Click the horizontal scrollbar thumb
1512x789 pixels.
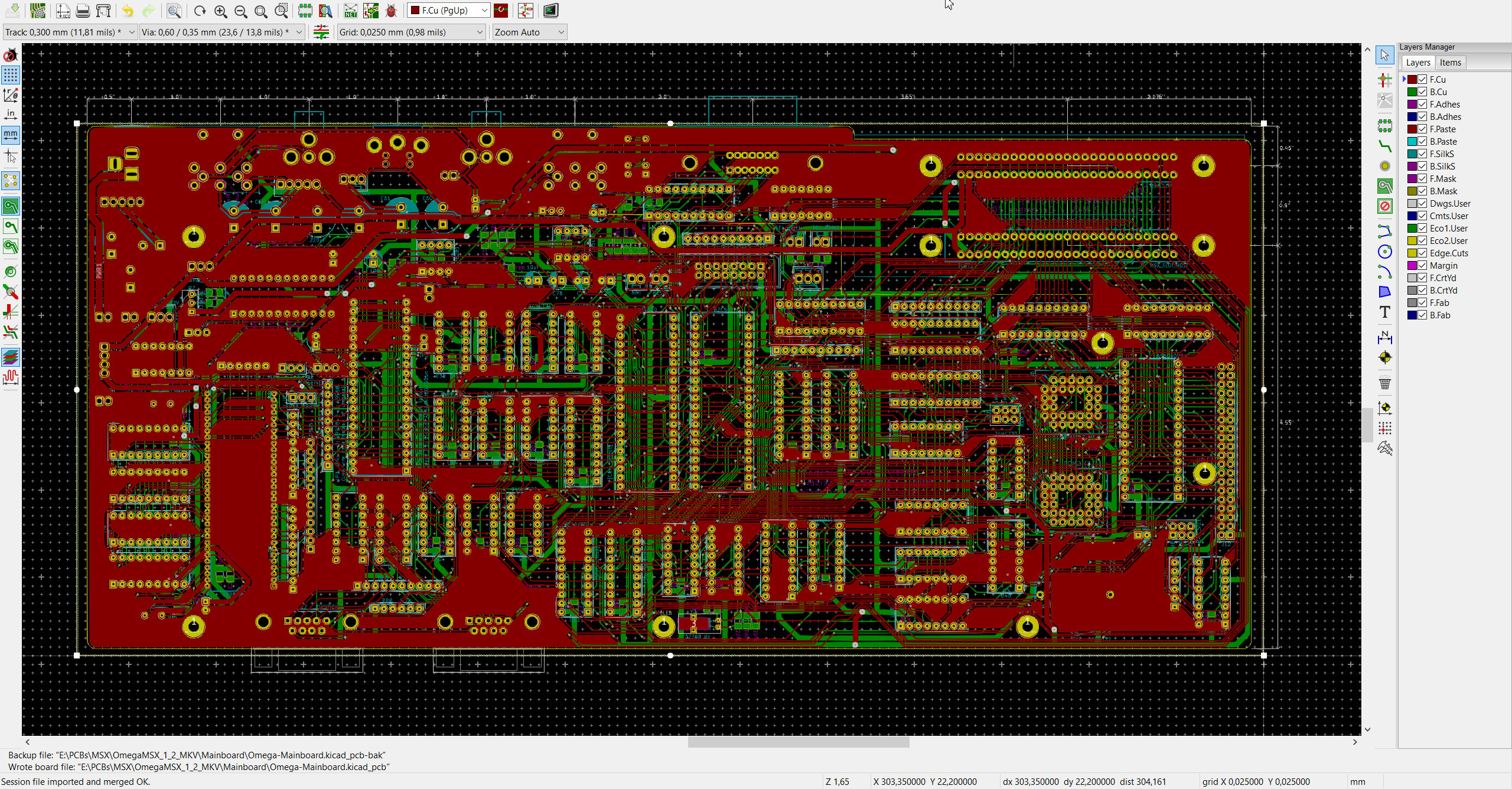(799, 742)
